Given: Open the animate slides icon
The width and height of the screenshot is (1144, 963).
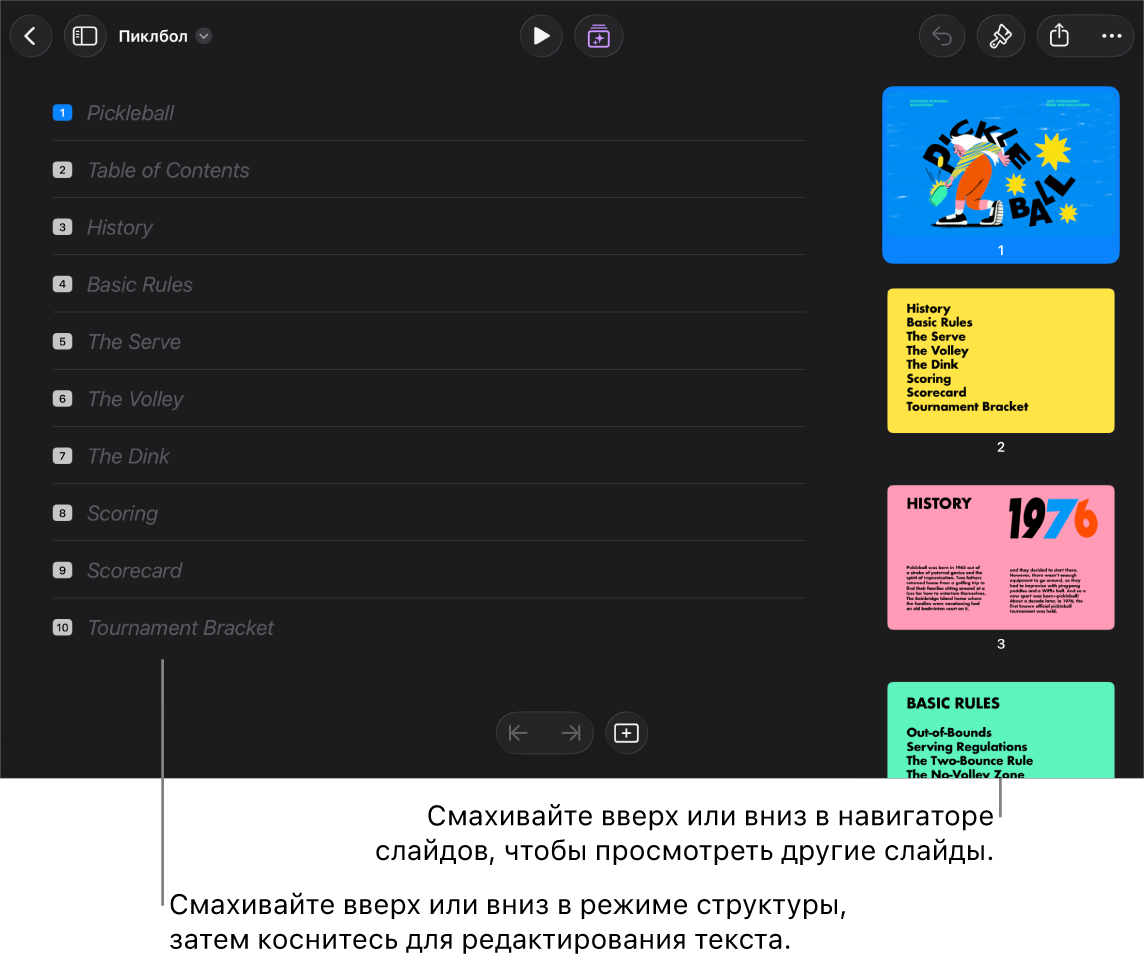Looking at the screenshot, I should click(598, 36).
